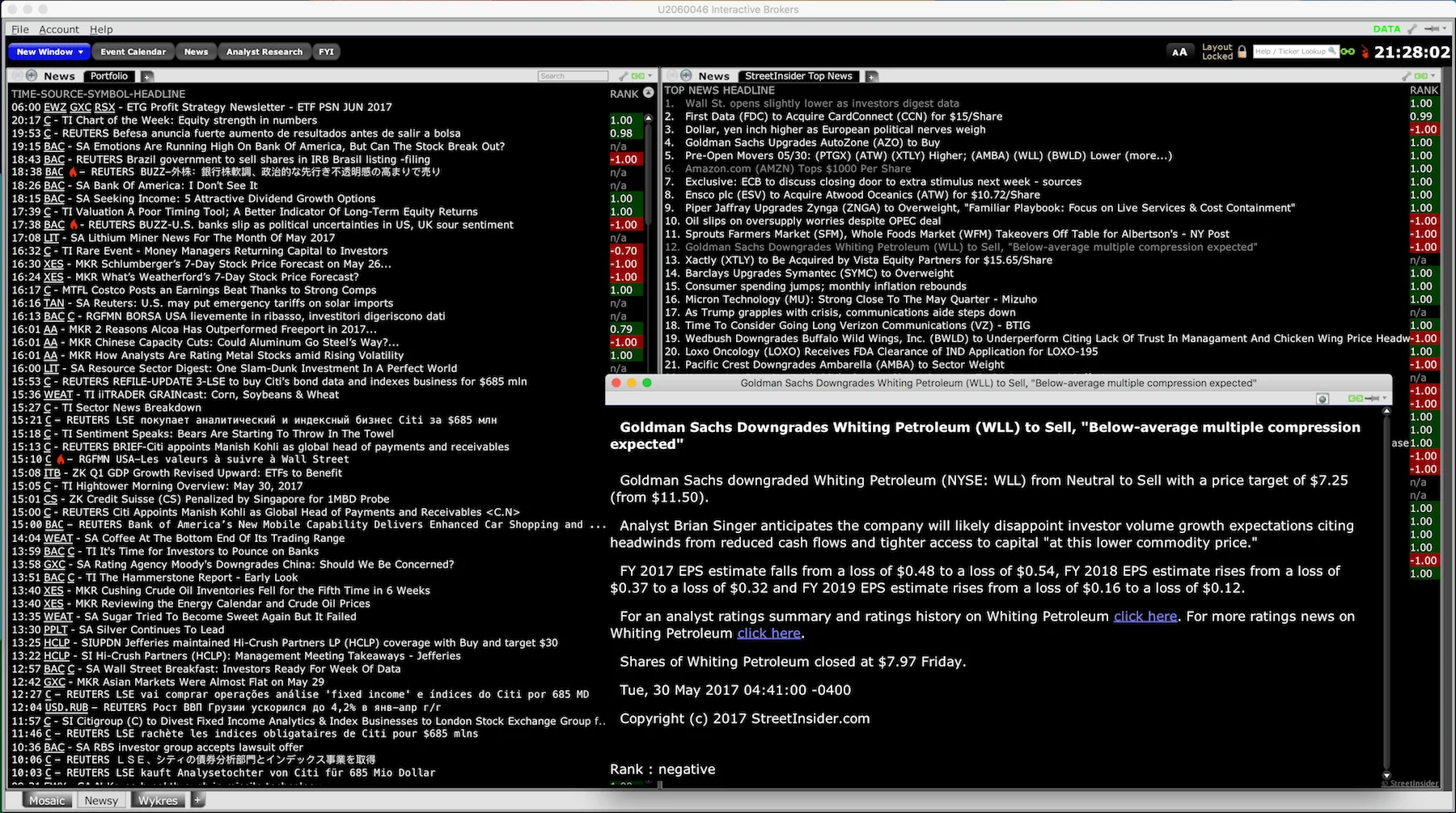Click the wrench configure icon beside DATA

pyautogui.click(x=1412, y=29)
